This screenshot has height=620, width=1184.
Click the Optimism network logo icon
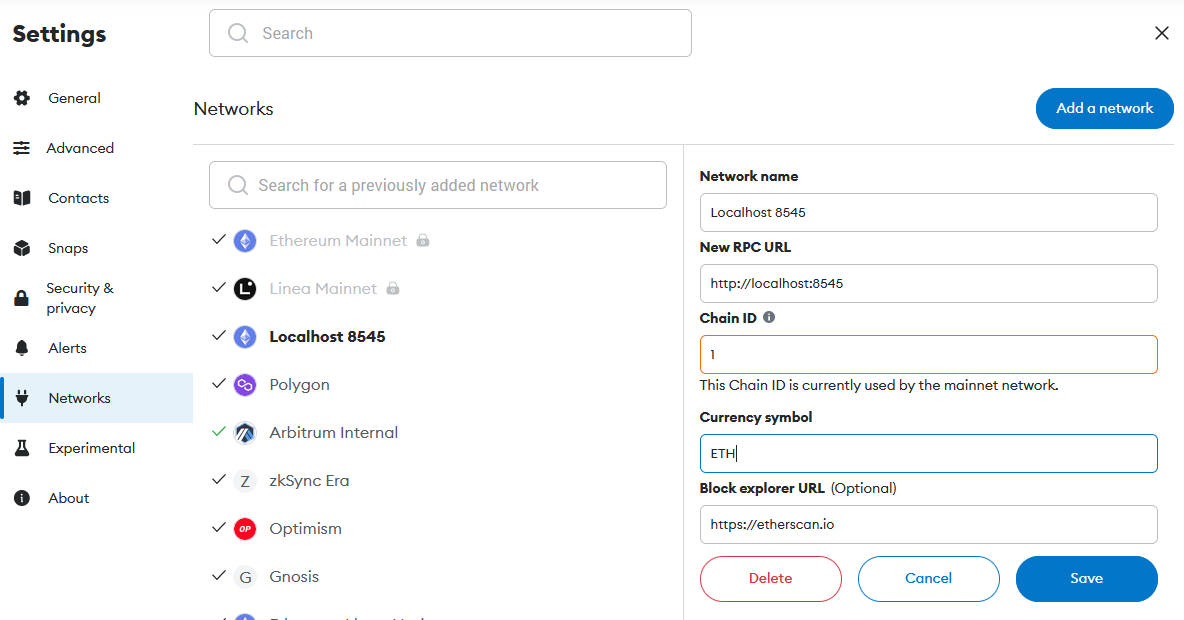click(x=245, y=529)
